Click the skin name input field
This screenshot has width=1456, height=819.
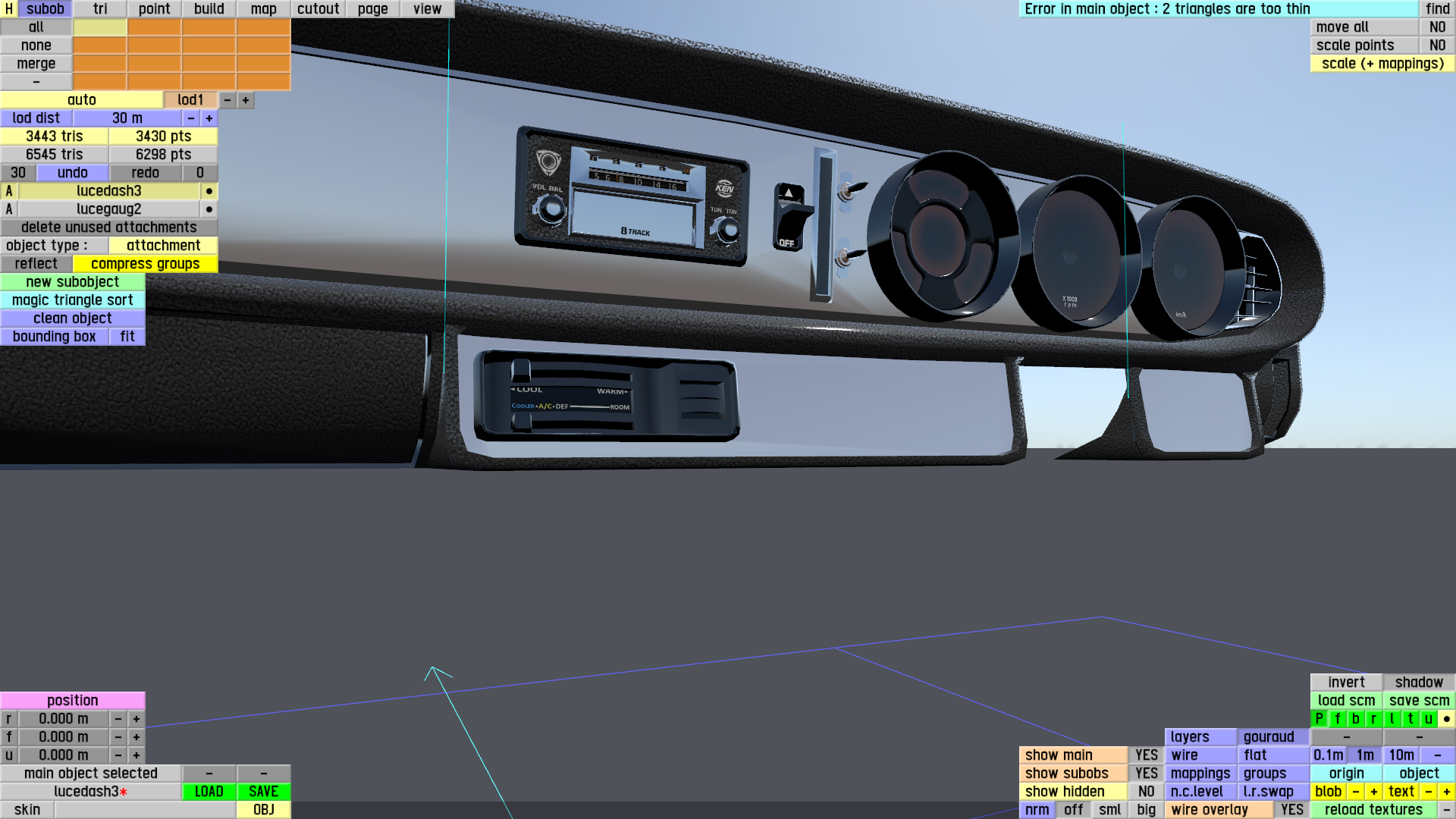pyautogui.click(x=144, y=809)
